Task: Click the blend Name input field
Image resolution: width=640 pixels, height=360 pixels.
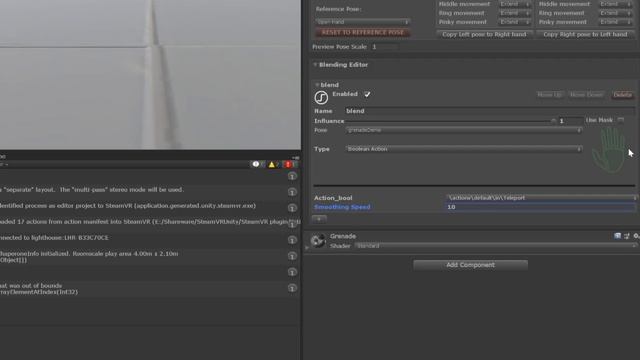Action: pos(489,111)
